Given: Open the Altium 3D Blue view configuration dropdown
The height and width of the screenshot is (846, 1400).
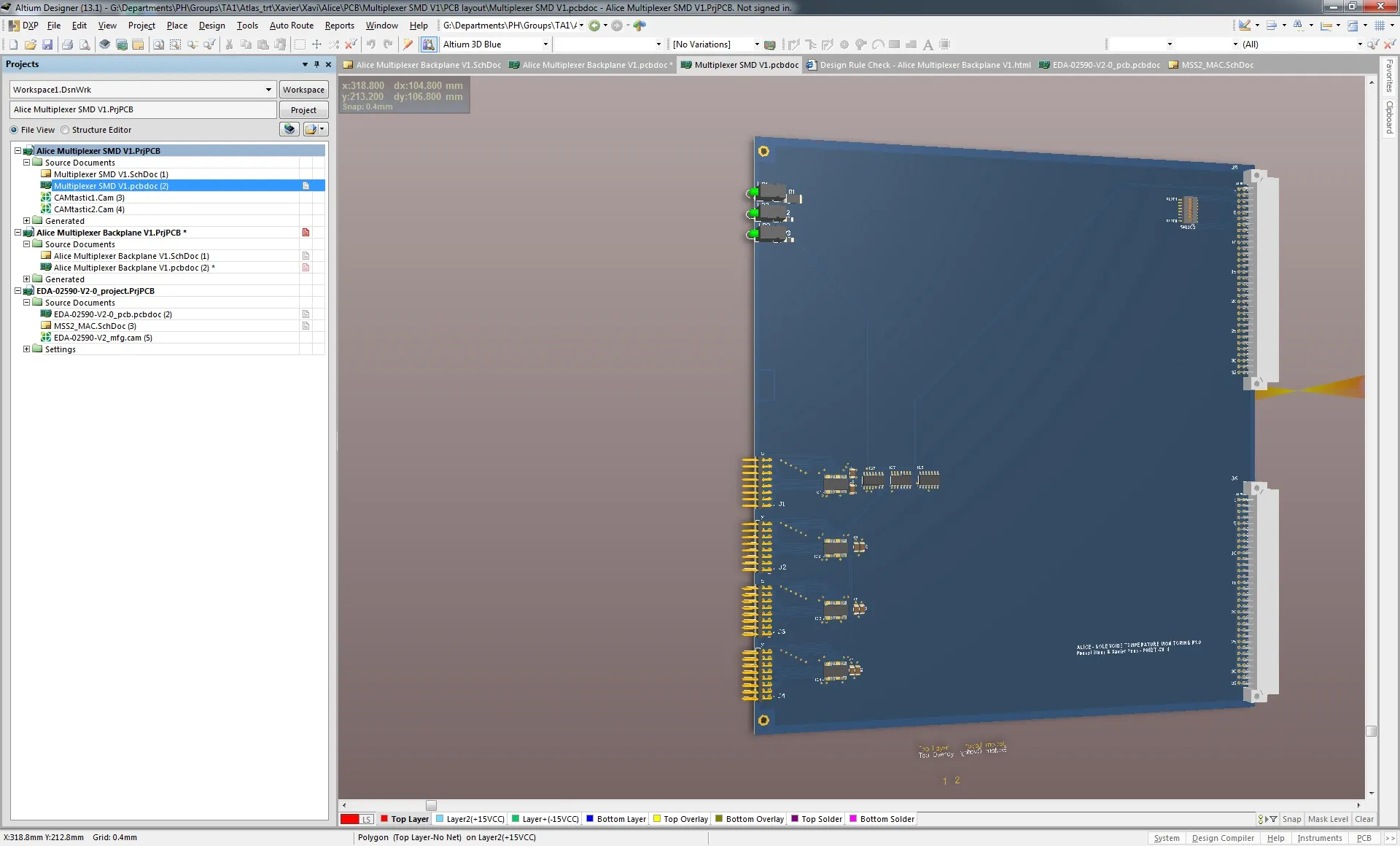Looking at the screenshot, I should (x=545, y=44).
